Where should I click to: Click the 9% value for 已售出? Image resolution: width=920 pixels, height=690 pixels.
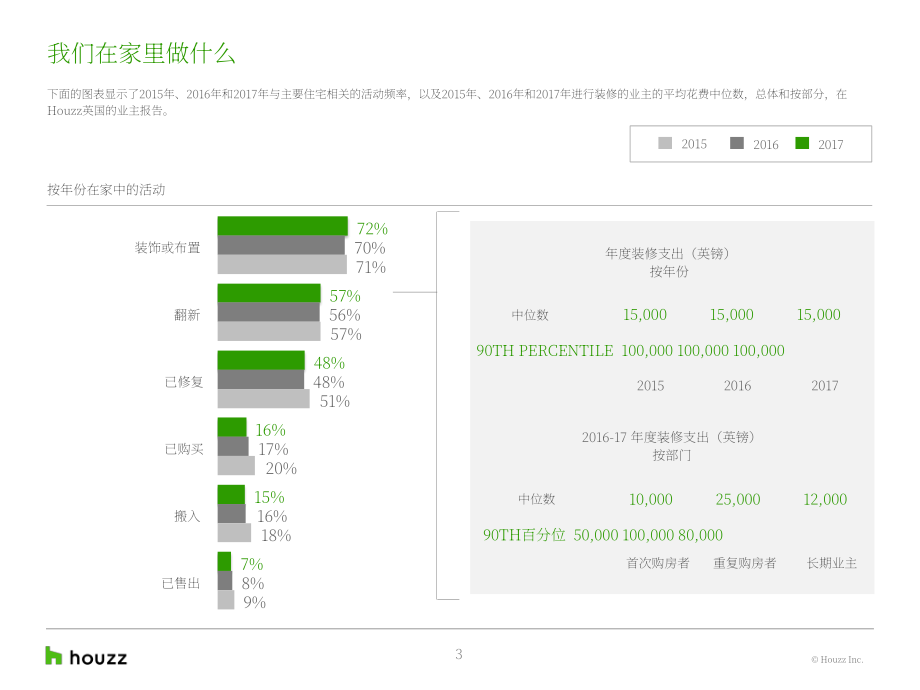pyautogui.click(x=255, y=602)
